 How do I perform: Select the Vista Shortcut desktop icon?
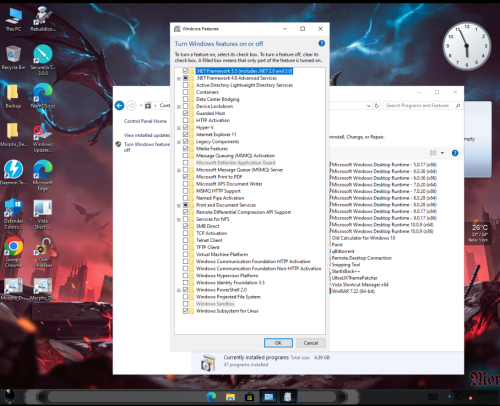pyautogui.click(x=43, y=214)
